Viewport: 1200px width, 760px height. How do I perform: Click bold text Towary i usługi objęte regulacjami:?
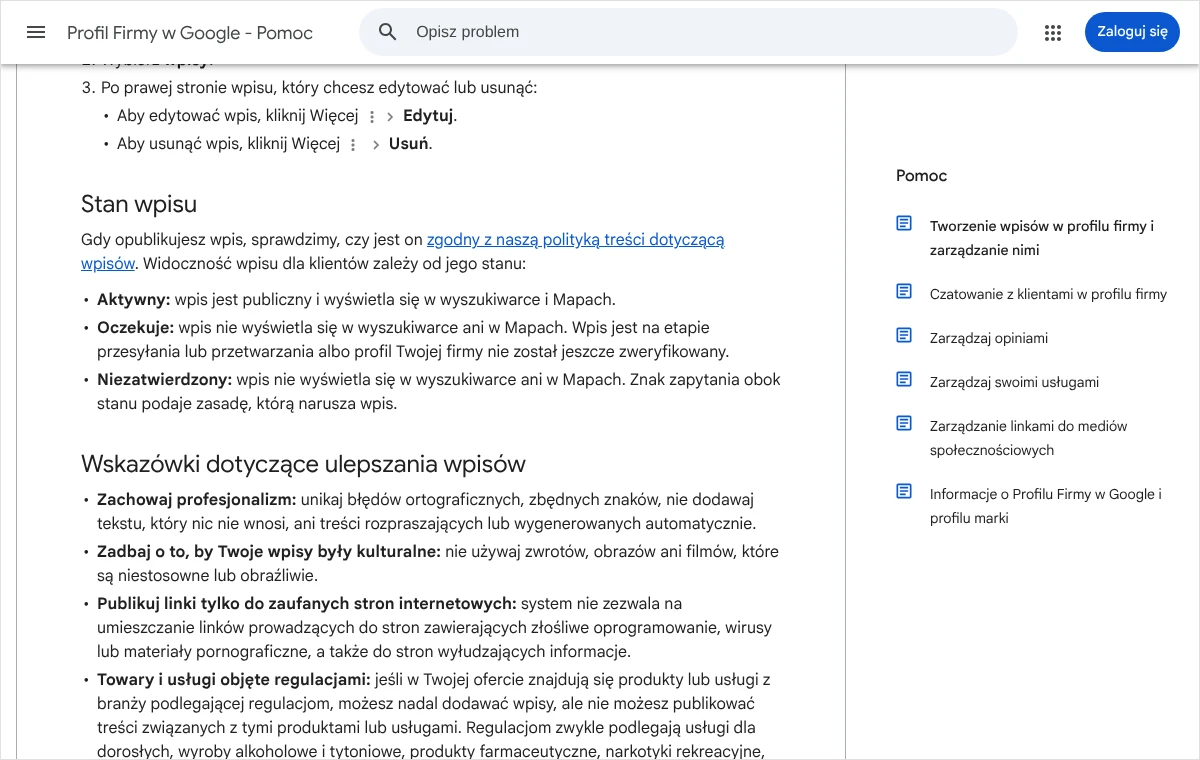(x=234, y=680)
